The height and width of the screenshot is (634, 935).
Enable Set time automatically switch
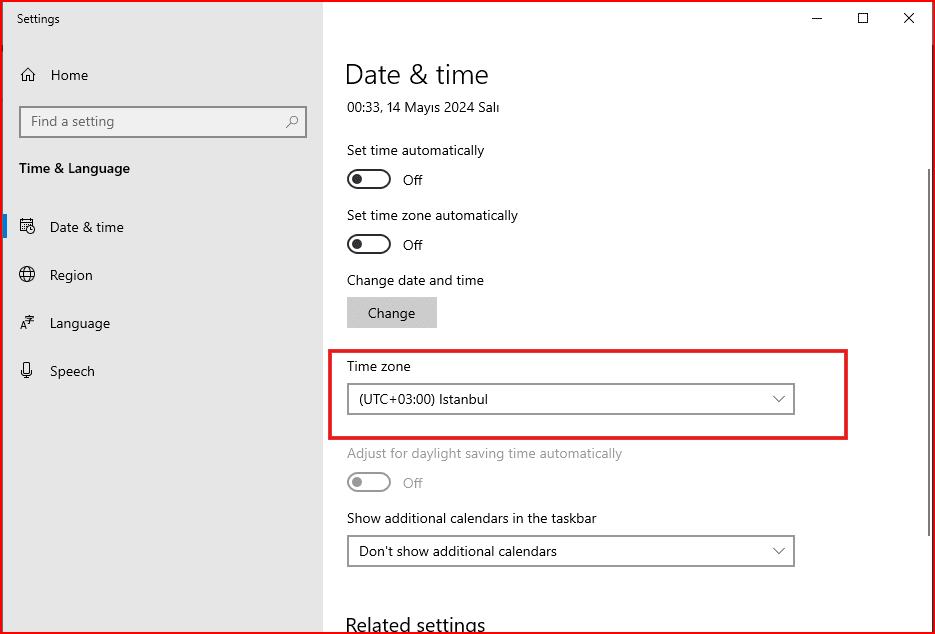click(x=368, y=180)
